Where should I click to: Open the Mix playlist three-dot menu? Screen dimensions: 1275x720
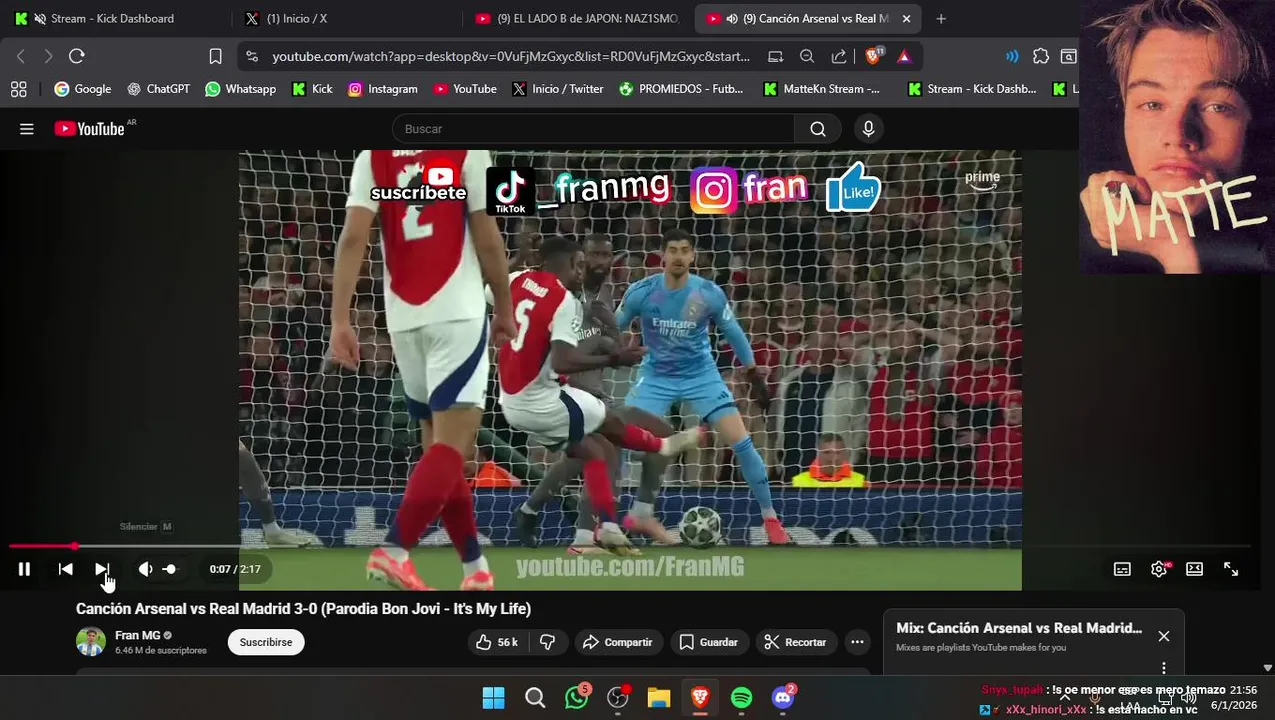pos(1164,667)
